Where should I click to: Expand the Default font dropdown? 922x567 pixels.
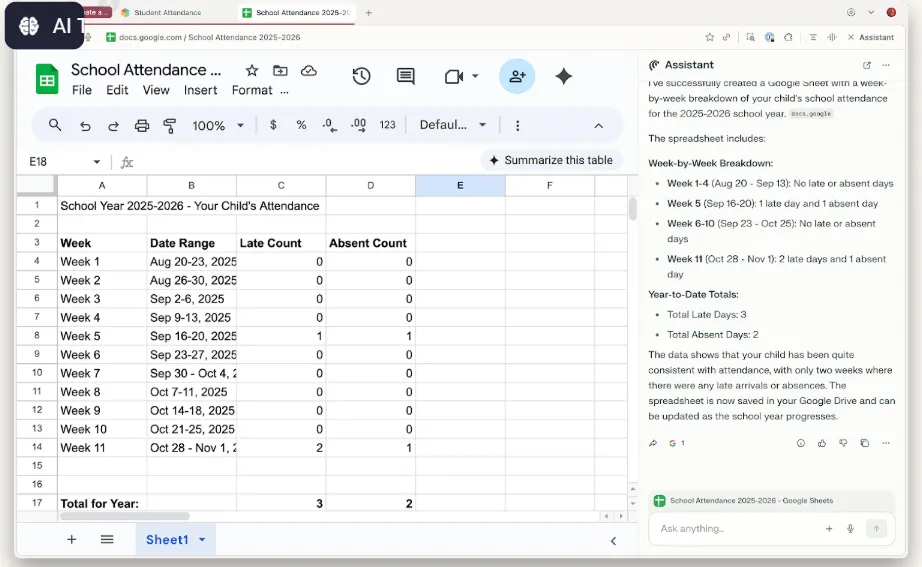(454, 126)
